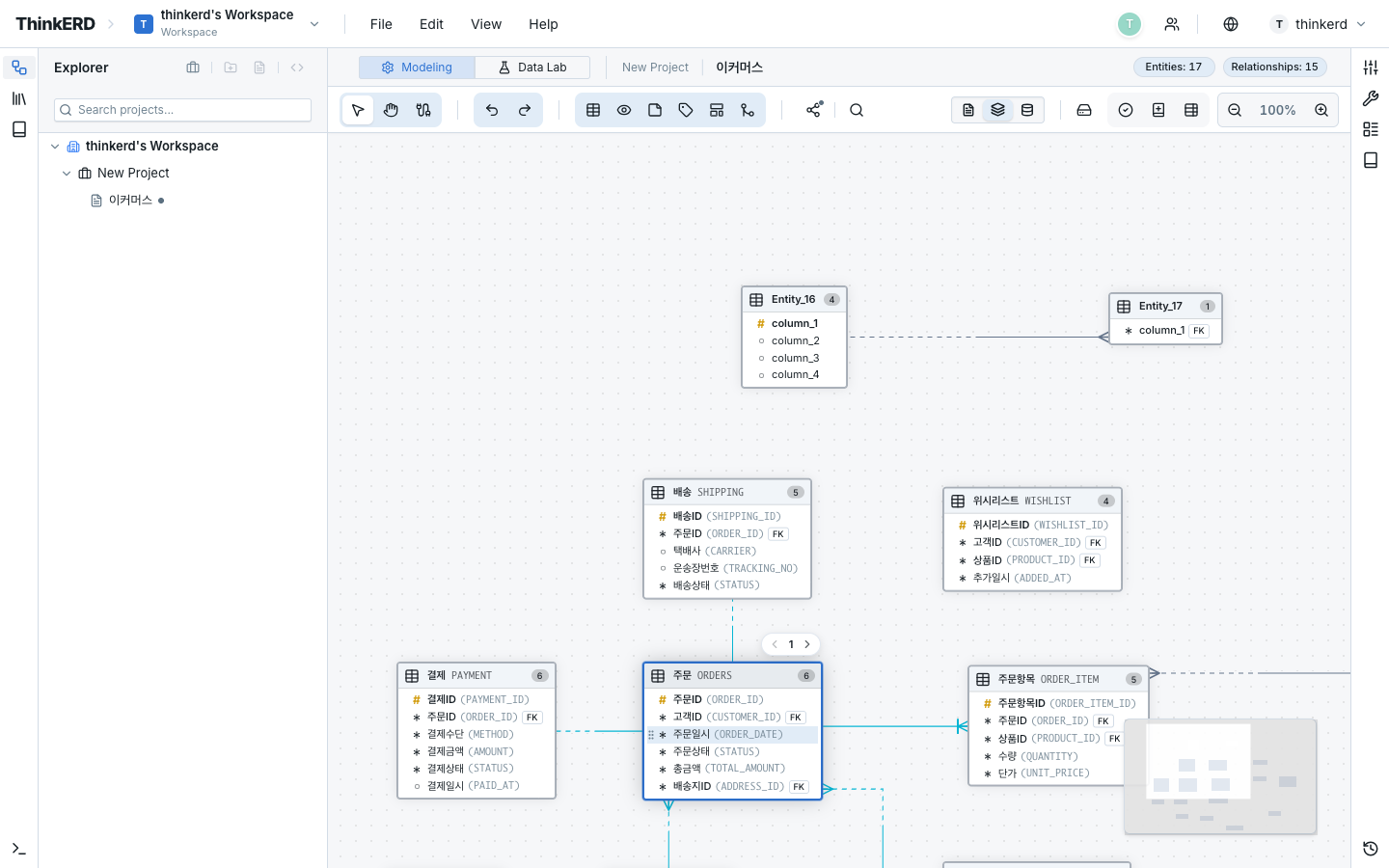The height and width of the screenshot is (868, 1389).
Task: Switch to the Modeling tab
Action: [417, 68]
